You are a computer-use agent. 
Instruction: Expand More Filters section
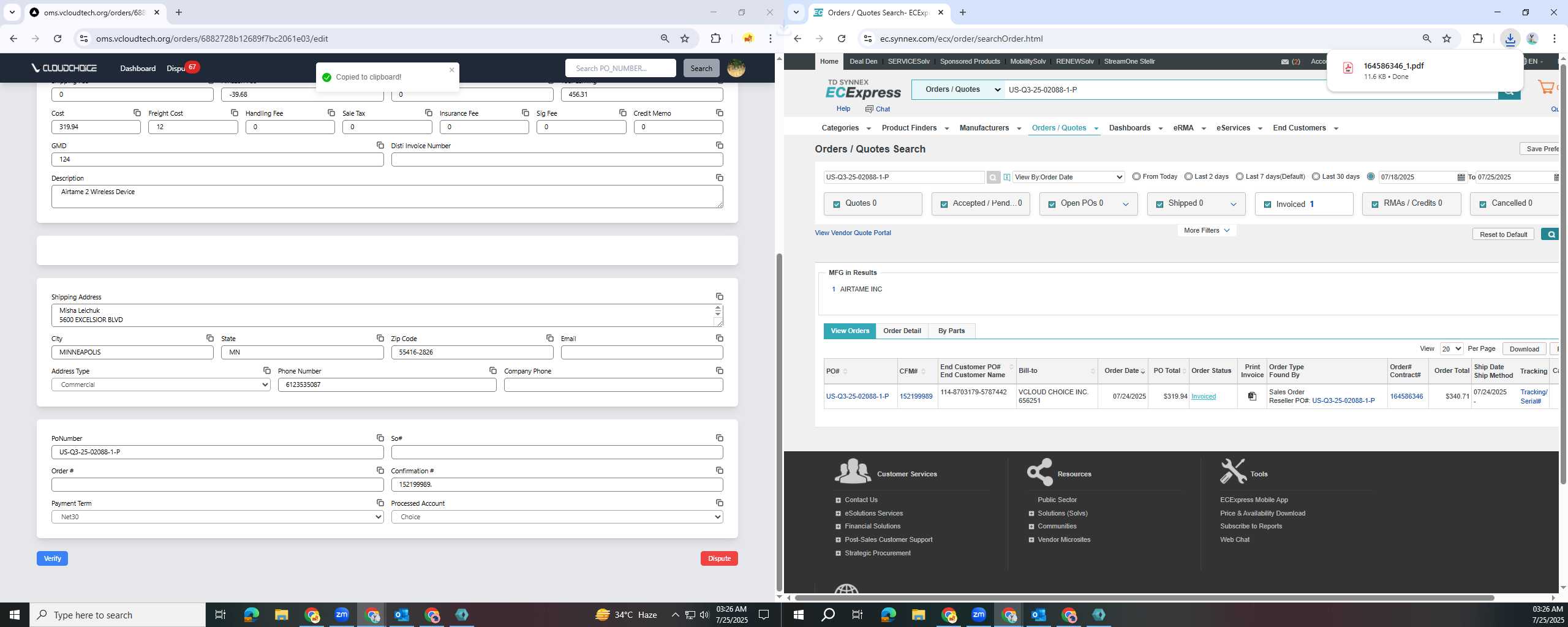click(1207, 230)
